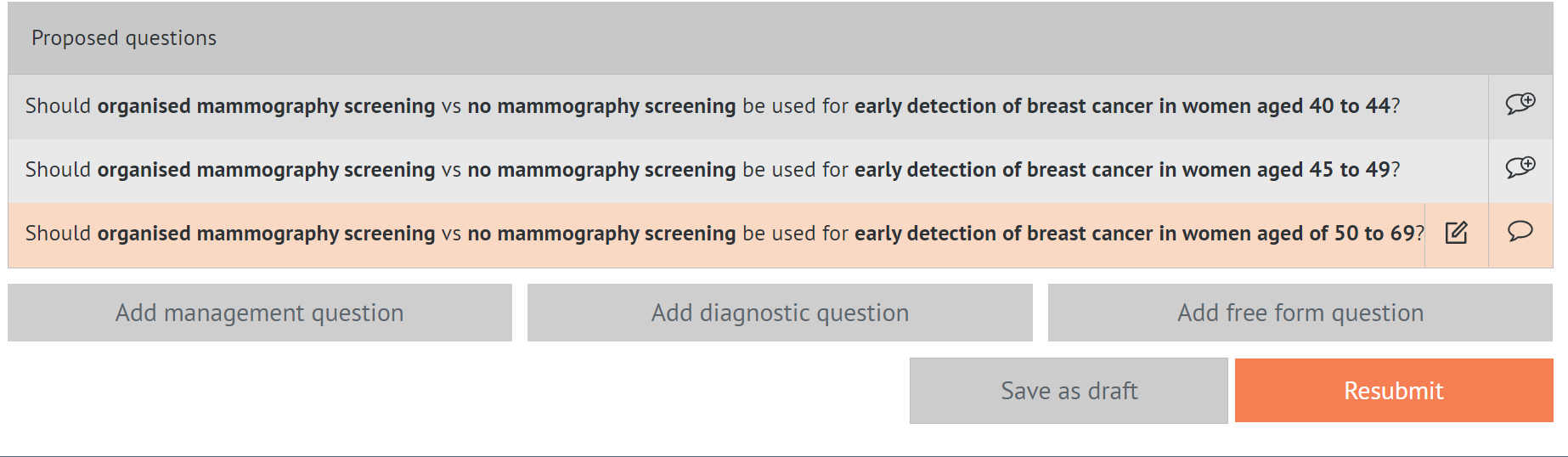The height and width of the screenshot is (457, 1568).
Task: Click "organised mammography screening" in the highlighted question
Action: [266, 234]
